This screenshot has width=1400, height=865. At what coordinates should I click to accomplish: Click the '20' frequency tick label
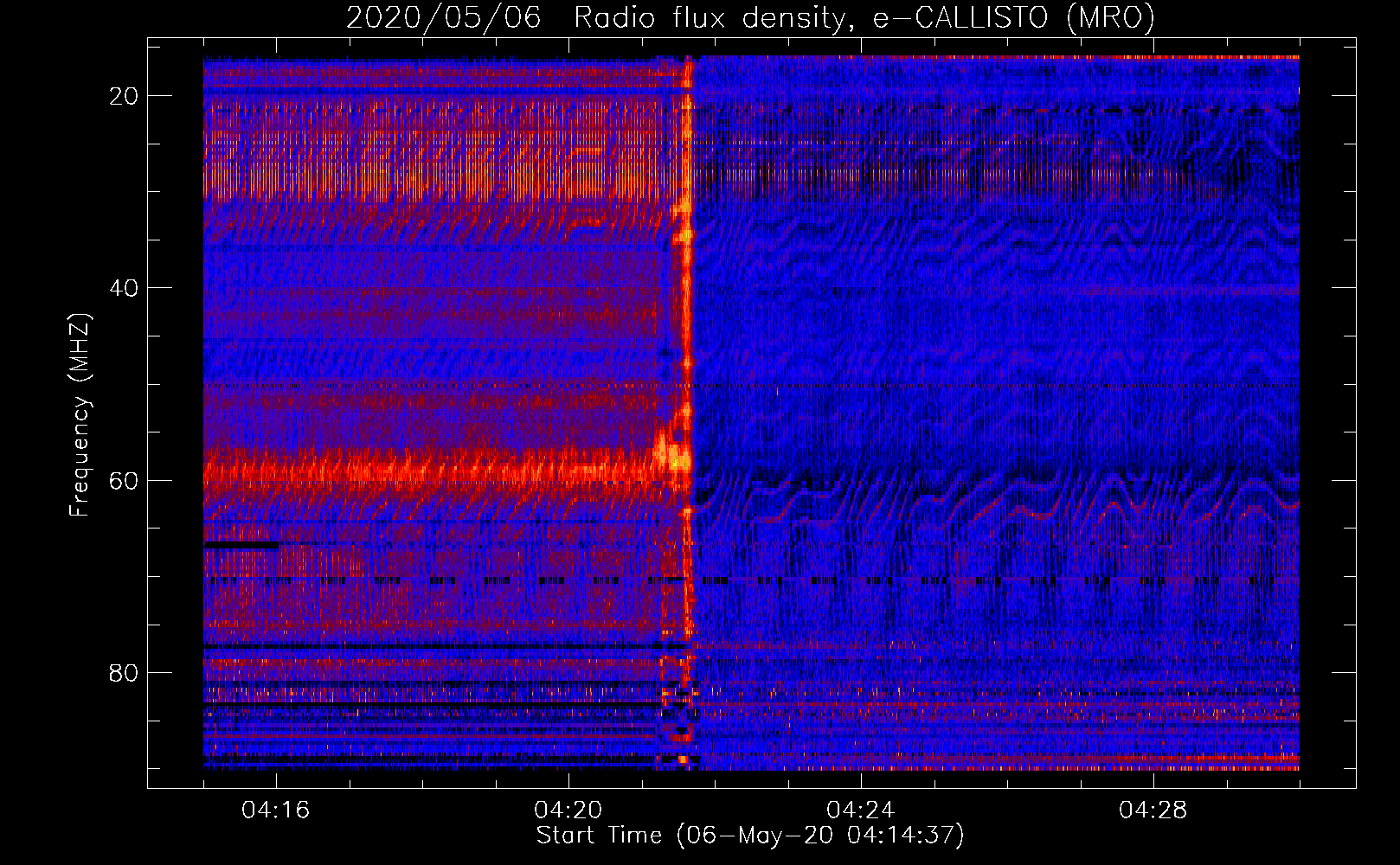tap(125, 96)
